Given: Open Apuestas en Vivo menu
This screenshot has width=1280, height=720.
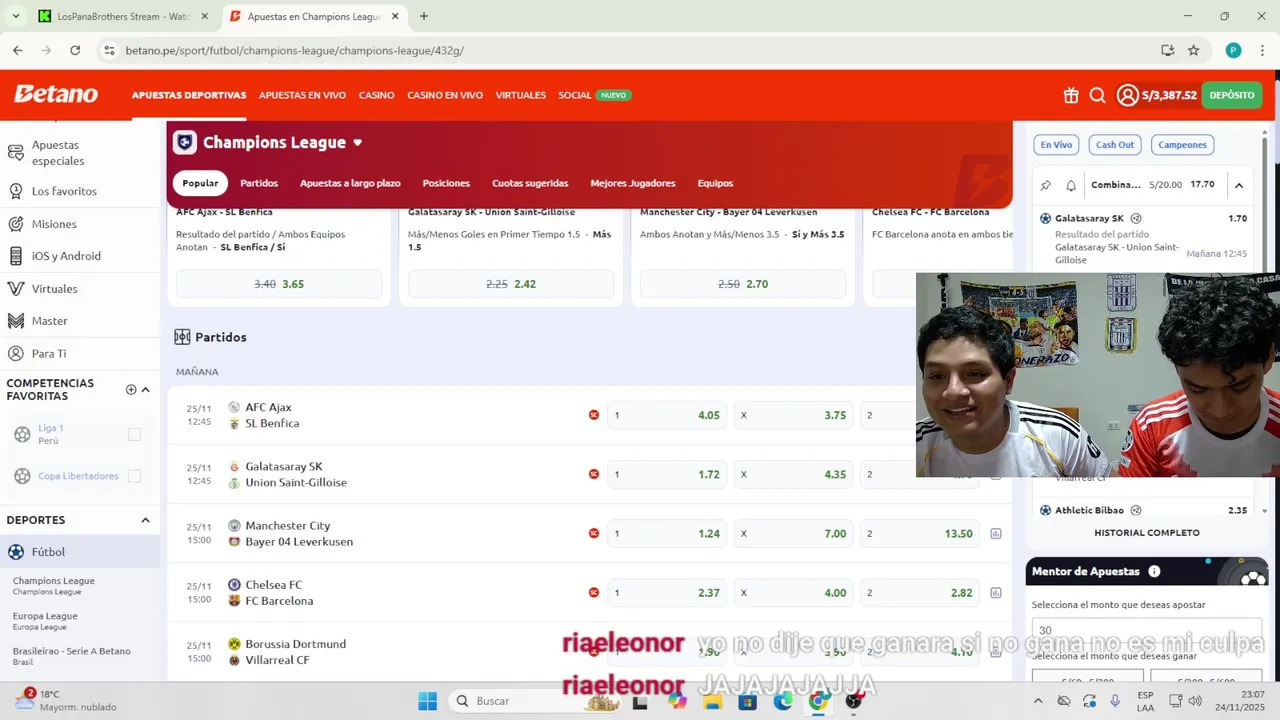Looking at the screenshot, I should click(x=302, y=95).
